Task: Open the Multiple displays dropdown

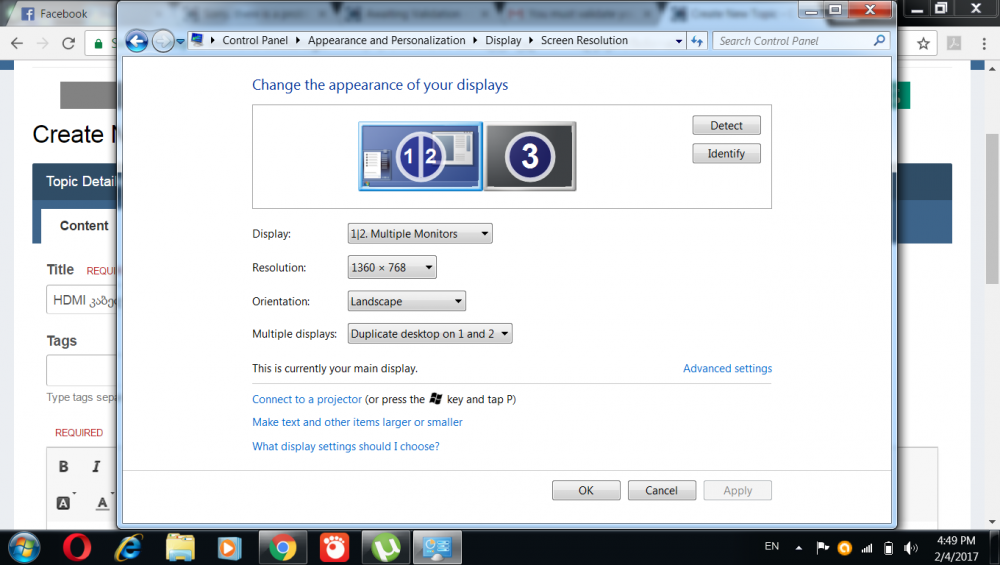Action: pyautogui.click(x=430, y=334)
